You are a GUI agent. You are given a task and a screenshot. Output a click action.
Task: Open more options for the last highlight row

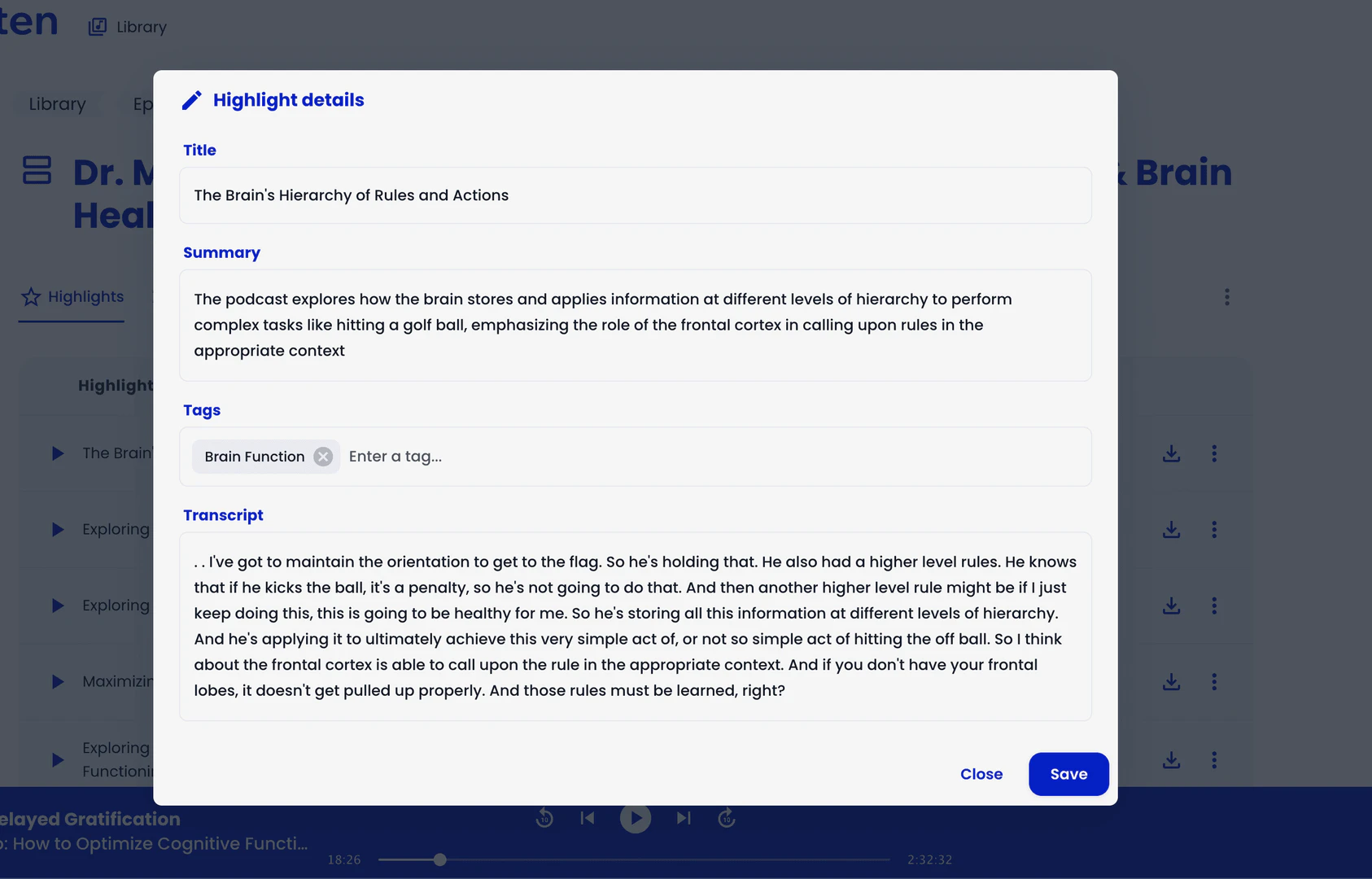pyautogui.click(x=1214, y=759)
